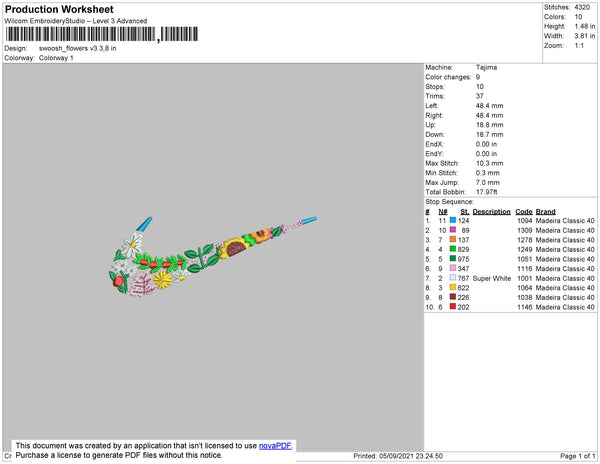Click the EndY value 0.00 in
The width and height of the screenshot is (600, 464).
[x=486, y=153]
